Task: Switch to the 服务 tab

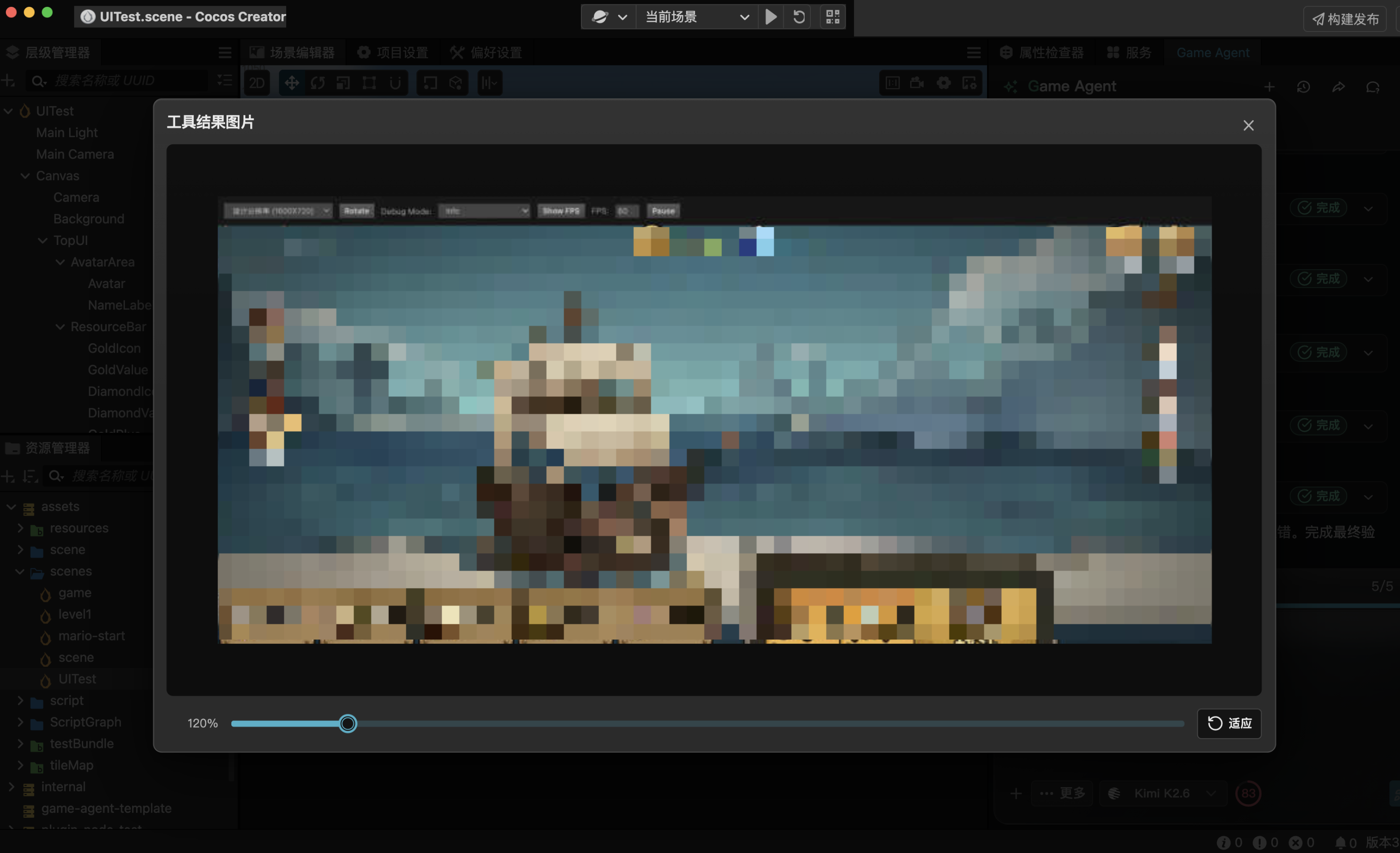Action: click(1129, 53)
